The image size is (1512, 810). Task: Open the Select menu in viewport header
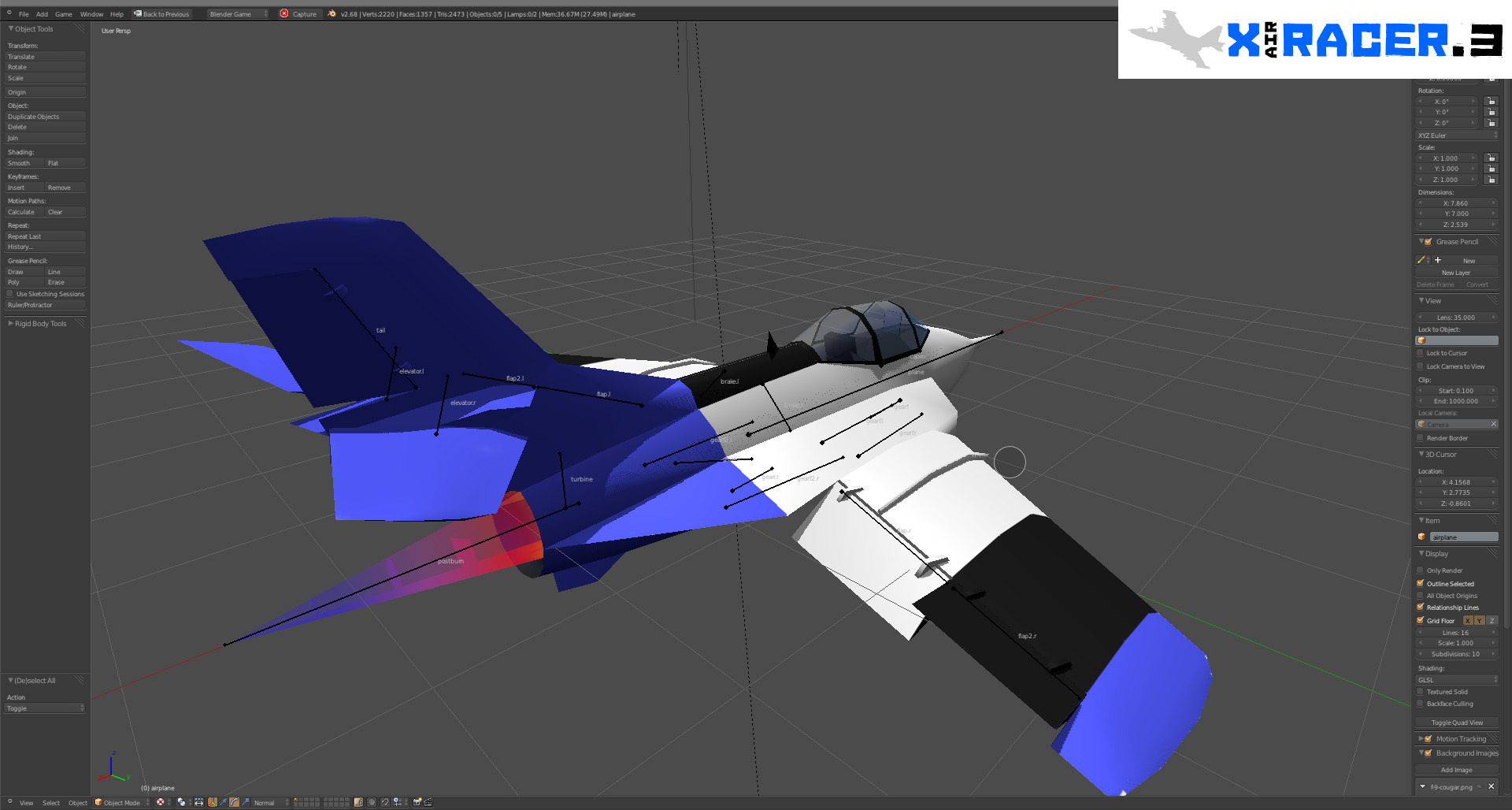[x=51, y=803]
